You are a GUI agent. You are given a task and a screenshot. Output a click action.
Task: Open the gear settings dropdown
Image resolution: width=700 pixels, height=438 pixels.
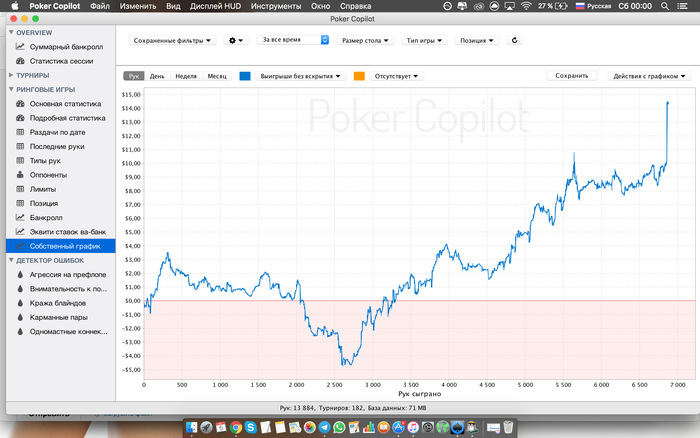(x=236, y=40)
